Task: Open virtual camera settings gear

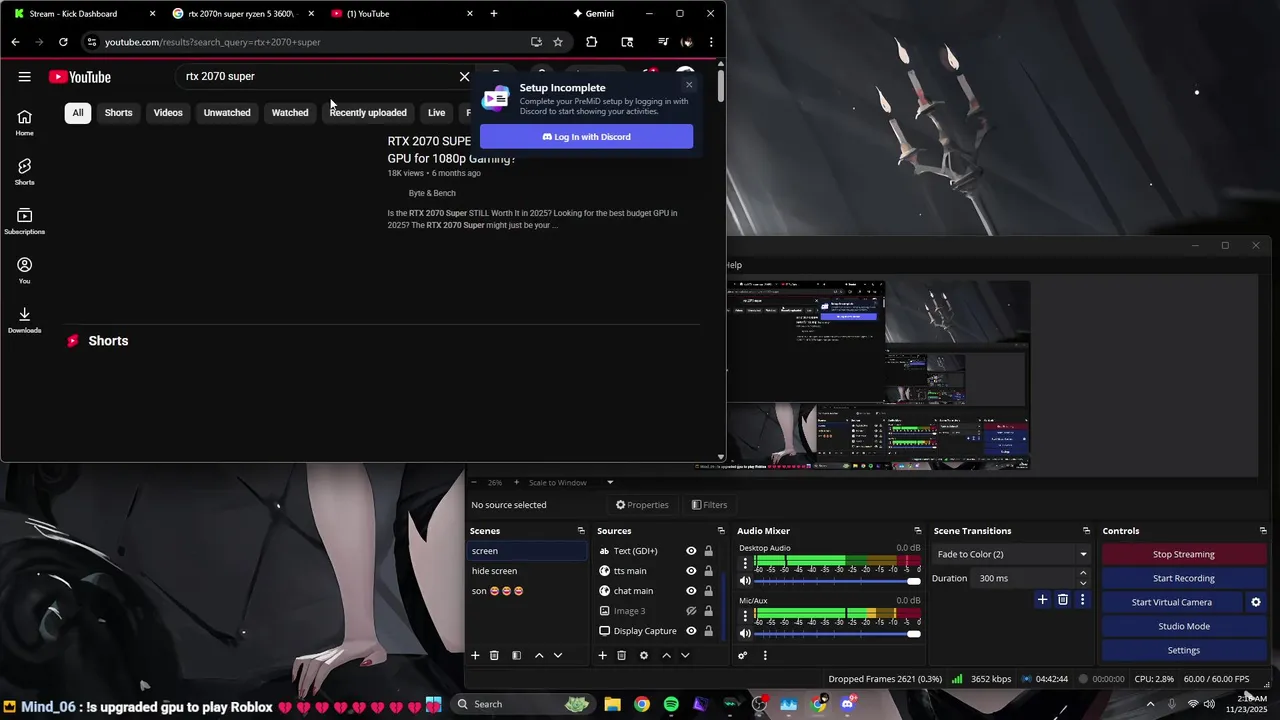Action: (x=1256, y=602)
